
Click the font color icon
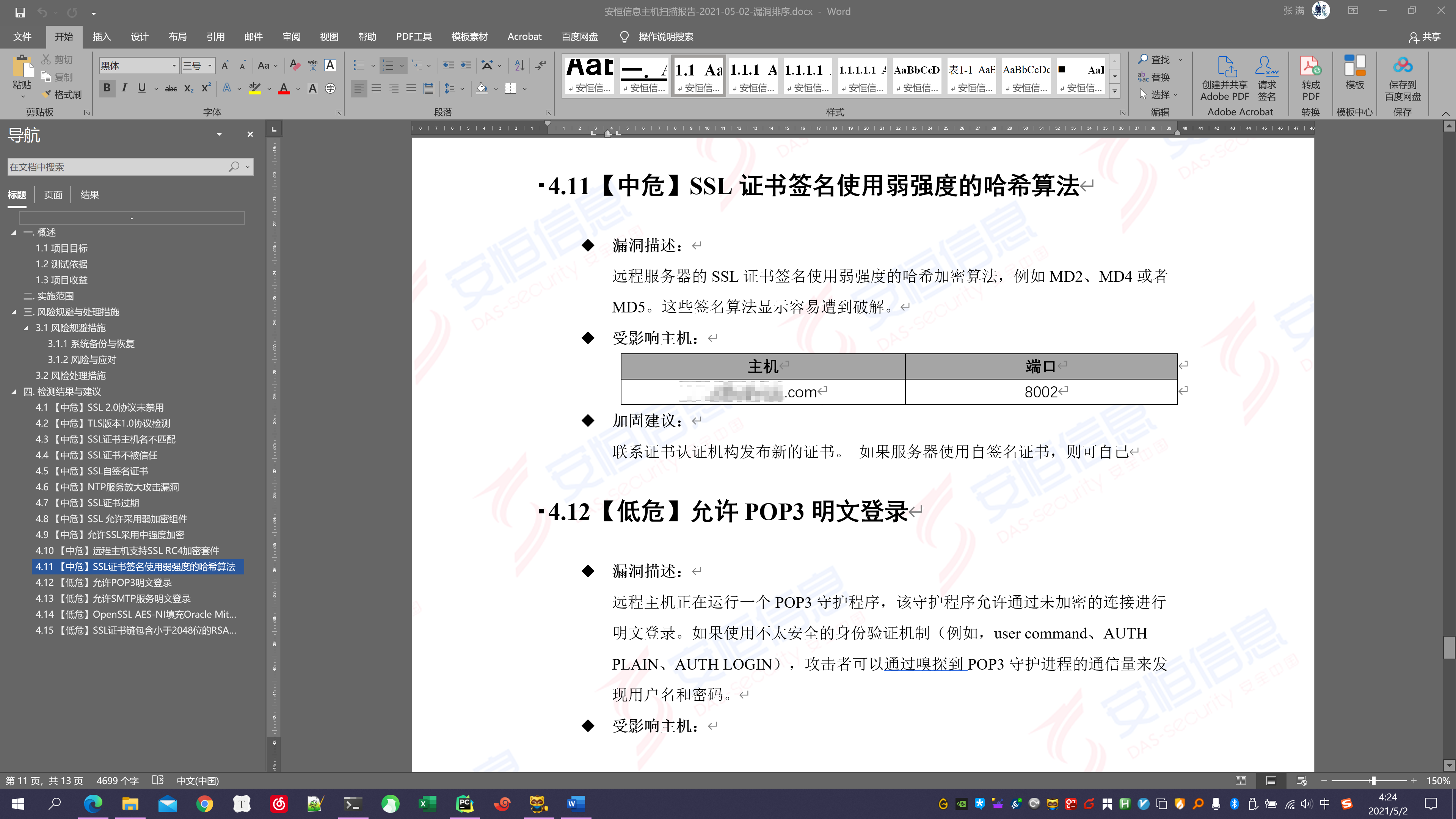point(284,88)
